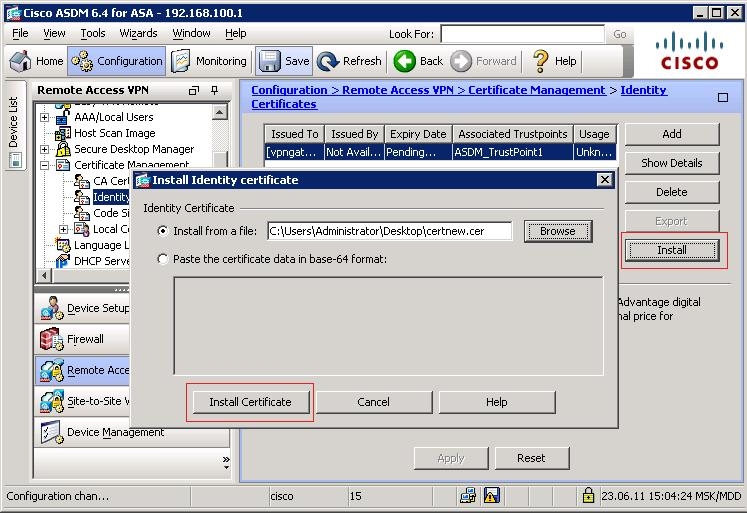Open the Device Management section
The width and height of the screenshot is (747, 513).
(x=132, y=433)
